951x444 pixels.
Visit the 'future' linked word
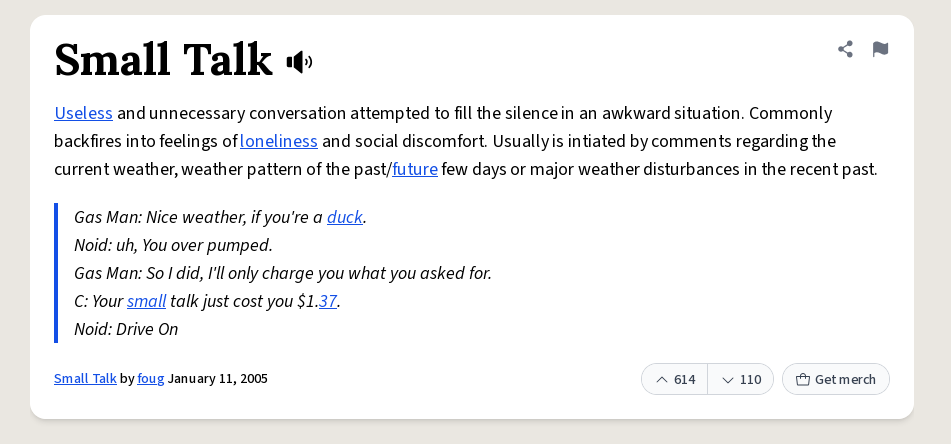[x=415, y=169]
